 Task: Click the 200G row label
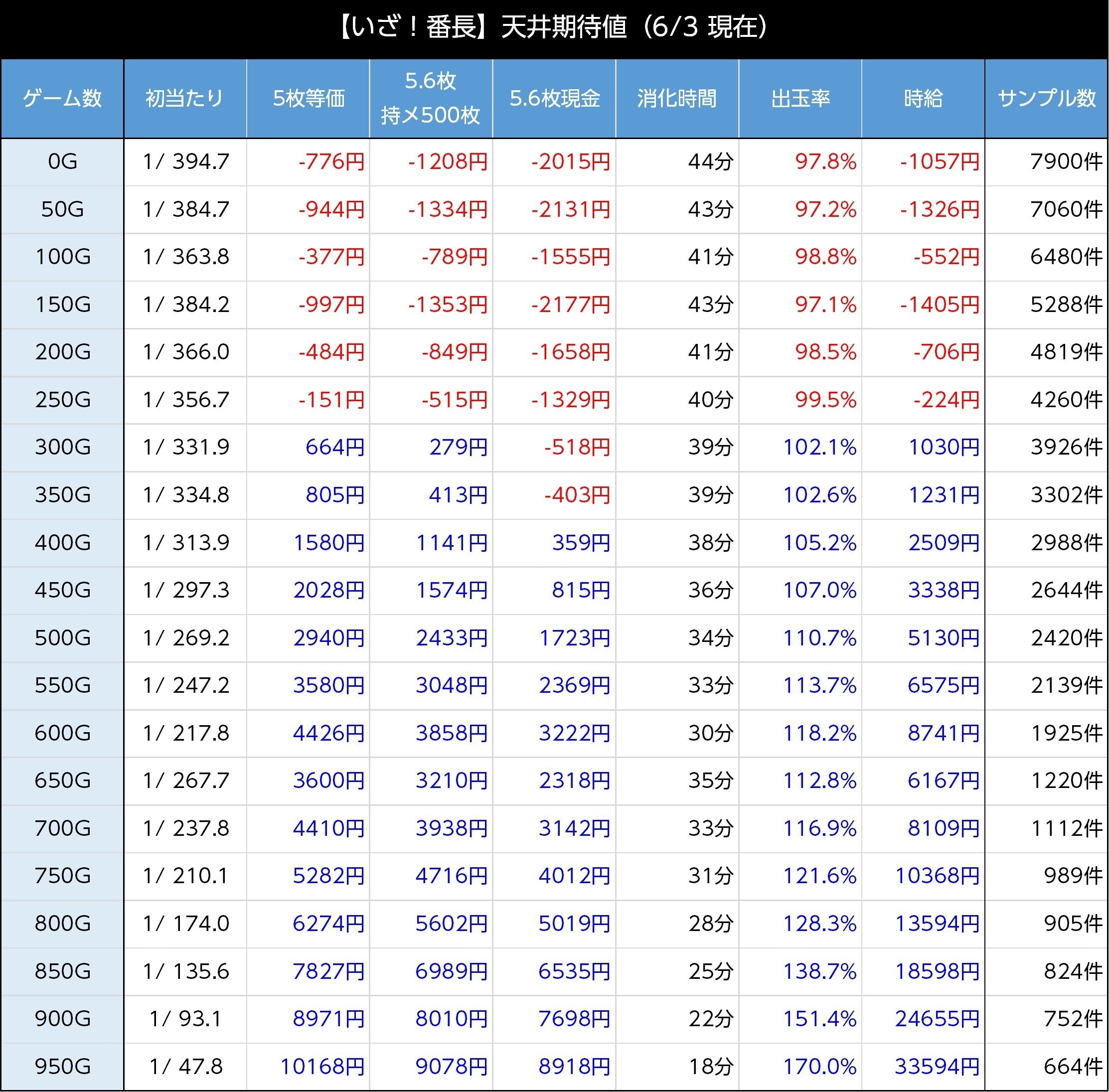[x=62, y=352]
